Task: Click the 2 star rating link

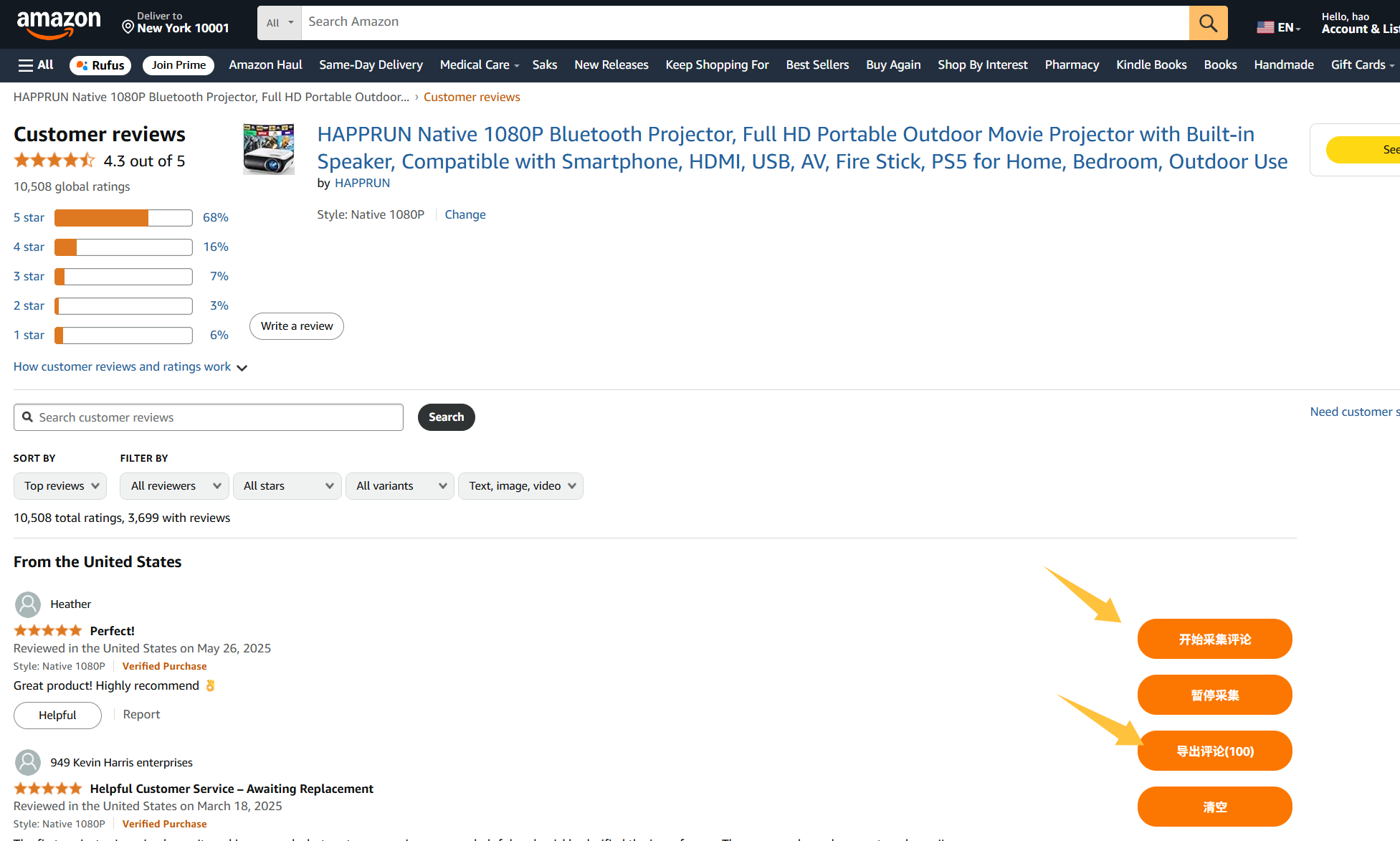Action: (29, 305)
